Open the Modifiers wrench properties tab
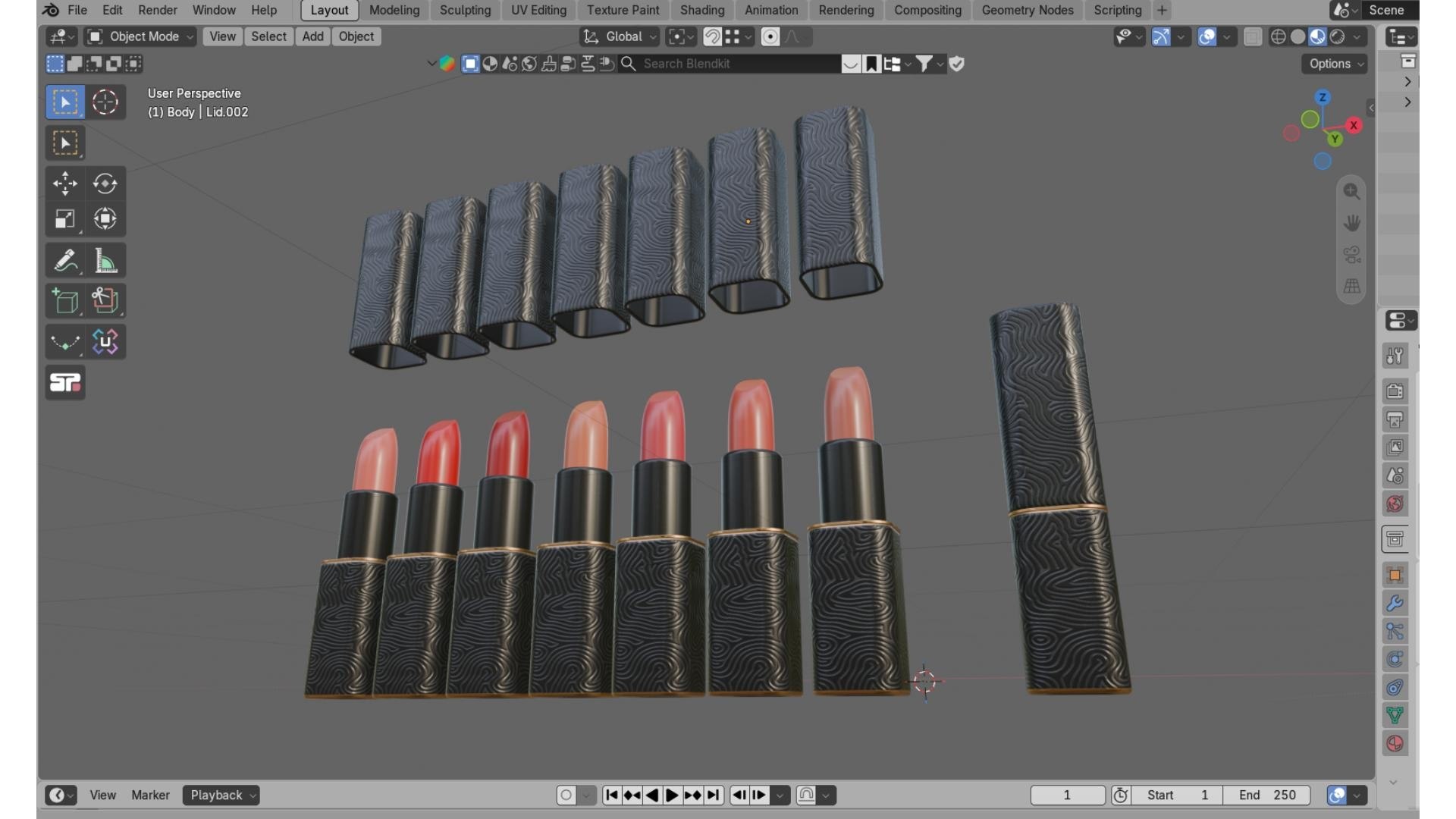The height and width of the screenshot is (819, 1456). click(x=1395, y=604)
